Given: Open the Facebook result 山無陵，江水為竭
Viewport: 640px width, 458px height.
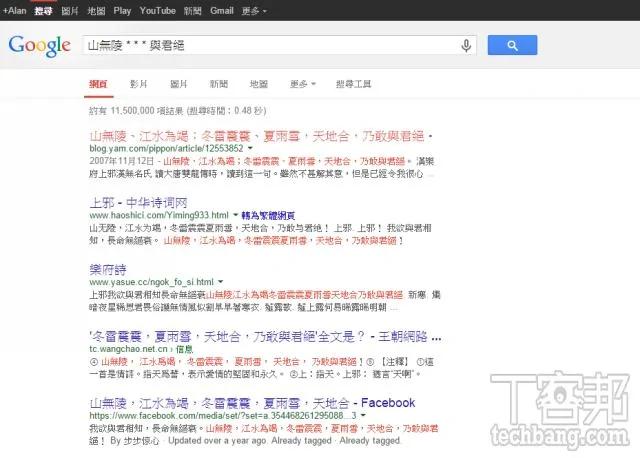Looking at the screenshot, I should click(x=252, y=403).
